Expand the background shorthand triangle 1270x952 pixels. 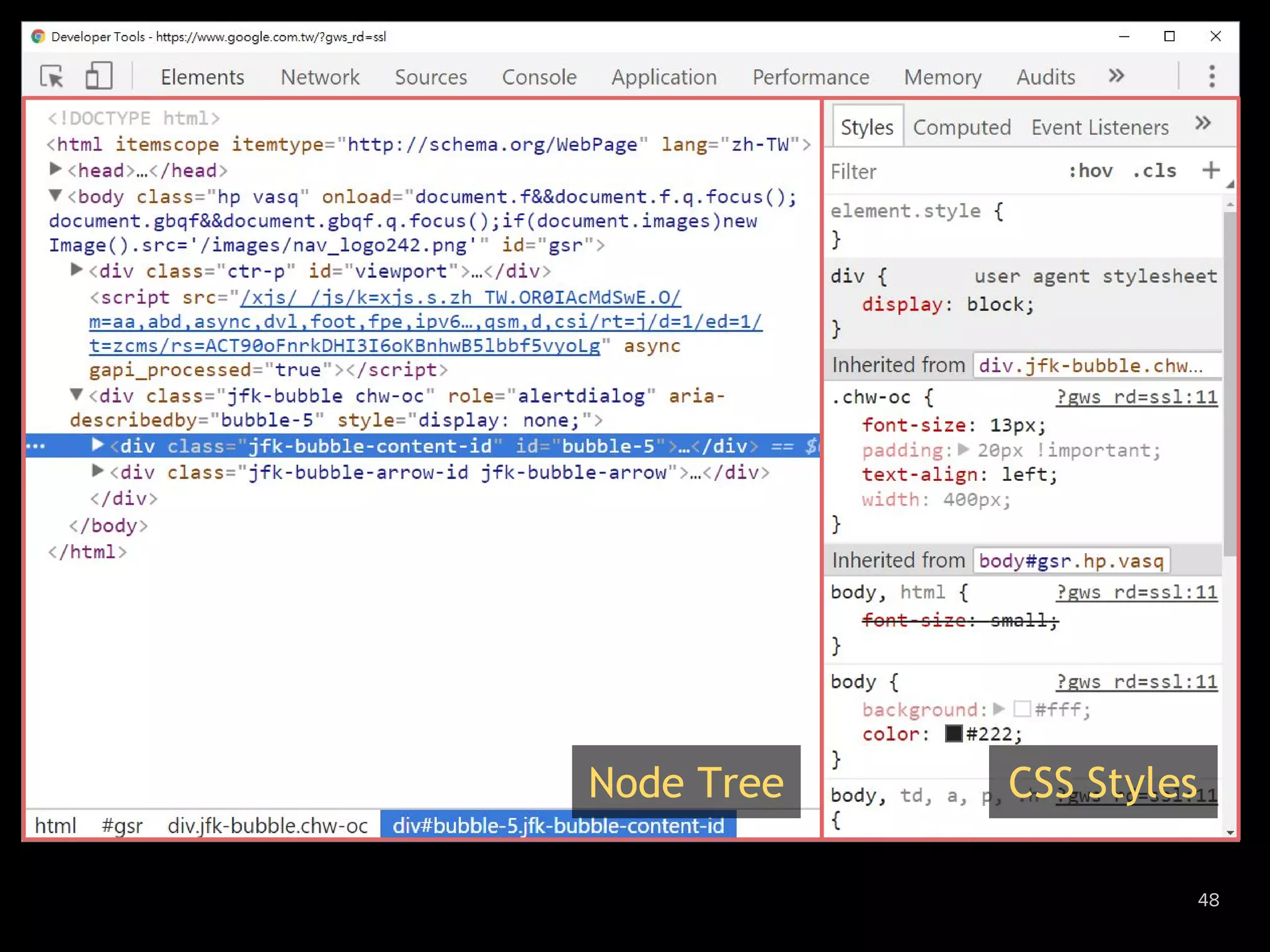(x=998, y=708)
